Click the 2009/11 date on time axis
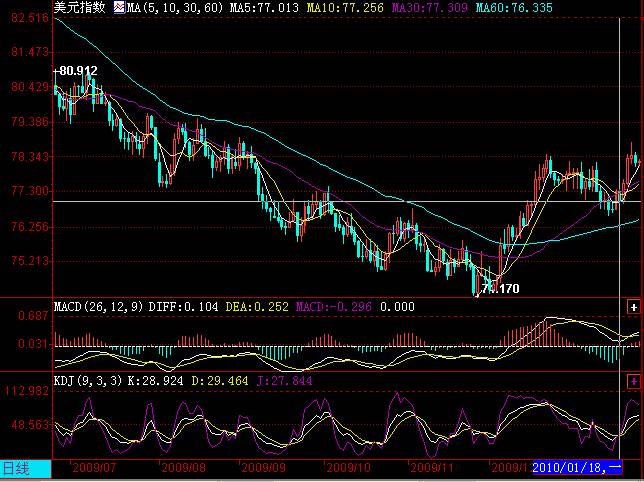Viewport: 644px width, 482px height. coord(432,468)
